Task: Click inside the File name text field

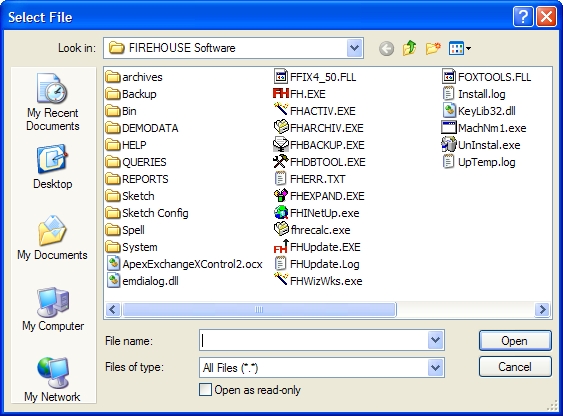Action: pos(314,340)
